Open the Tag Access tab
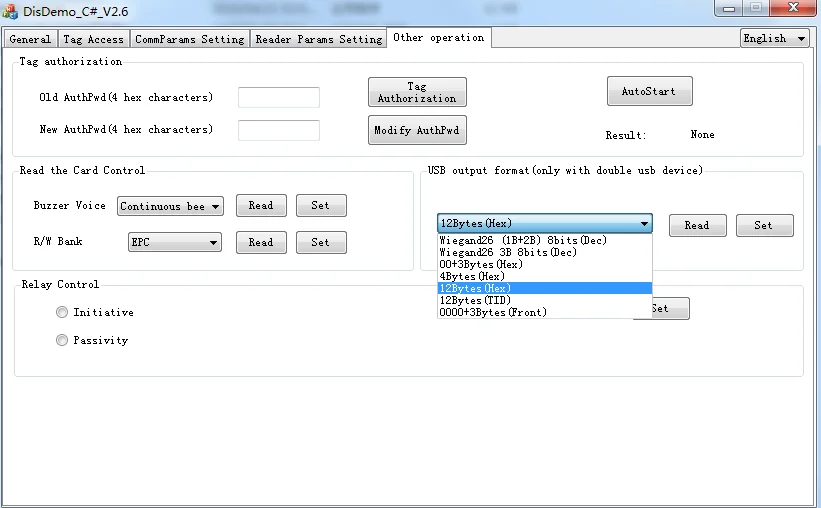Image resolution: width=821 pixels, height=508 pixels. tap(93, 39)
